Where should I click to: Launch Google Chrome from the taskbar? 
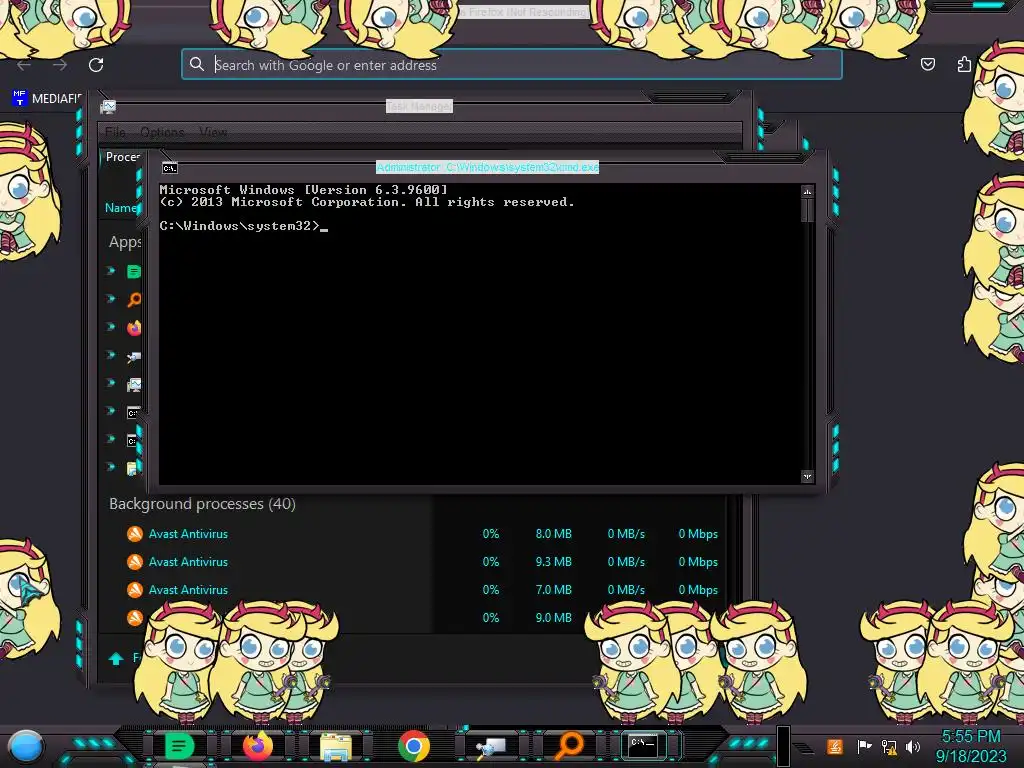point(414,746)
